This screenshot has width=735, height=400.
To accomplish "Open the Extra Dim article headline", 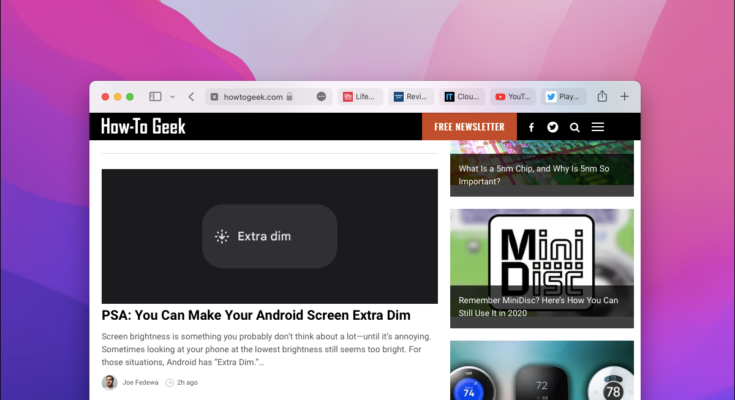I will point(257,315).
